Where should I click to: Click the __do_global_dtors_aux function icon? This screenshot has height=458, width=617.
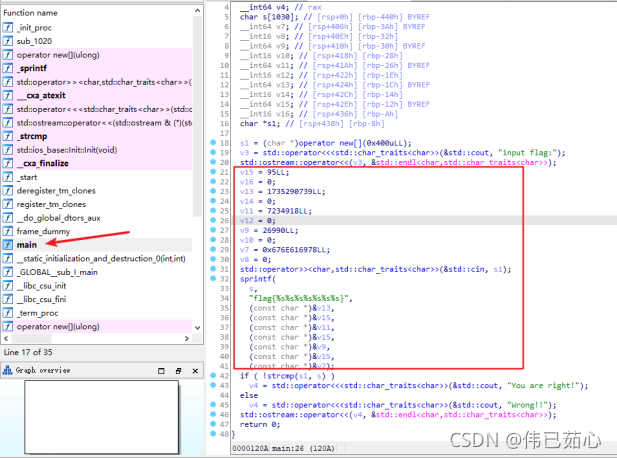[7, 218]
